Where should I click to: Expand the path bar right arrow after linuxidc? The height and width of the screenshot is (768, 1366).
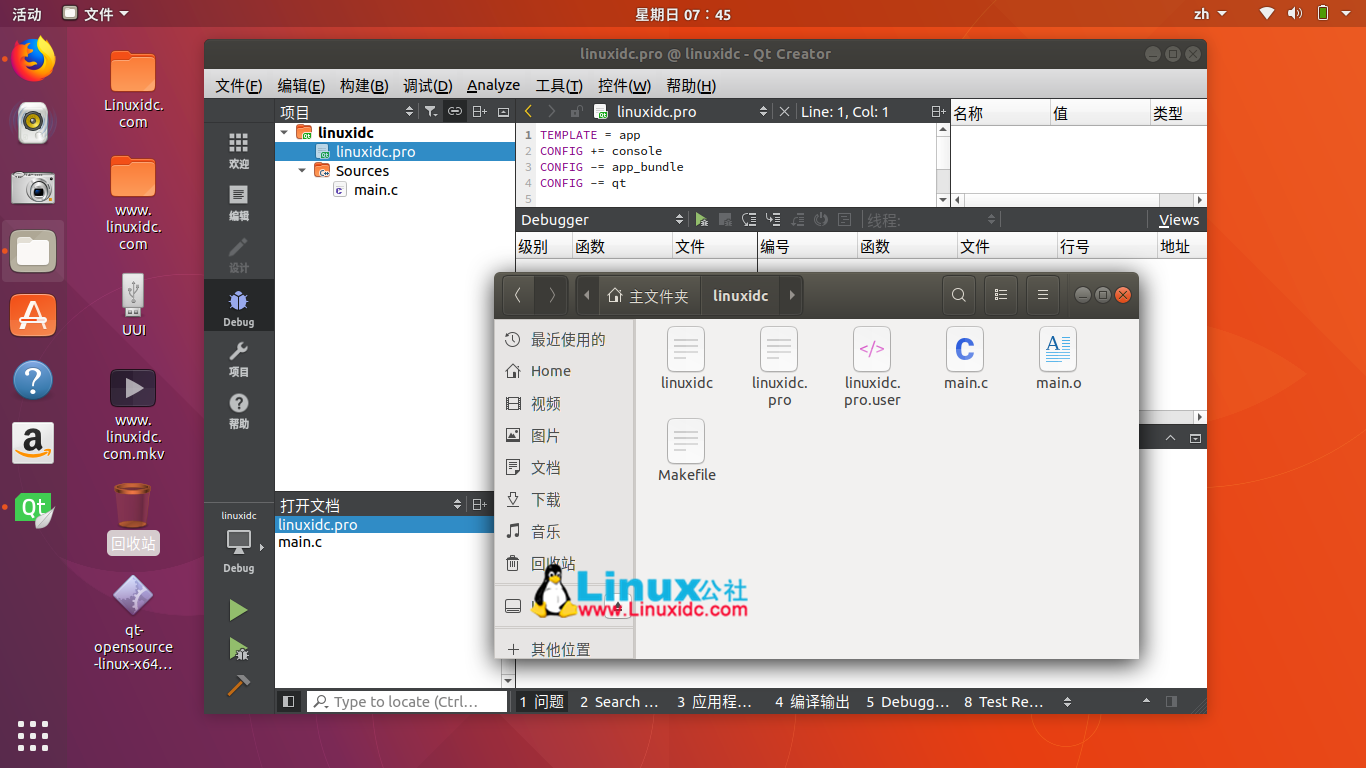[x=791, y=295]
